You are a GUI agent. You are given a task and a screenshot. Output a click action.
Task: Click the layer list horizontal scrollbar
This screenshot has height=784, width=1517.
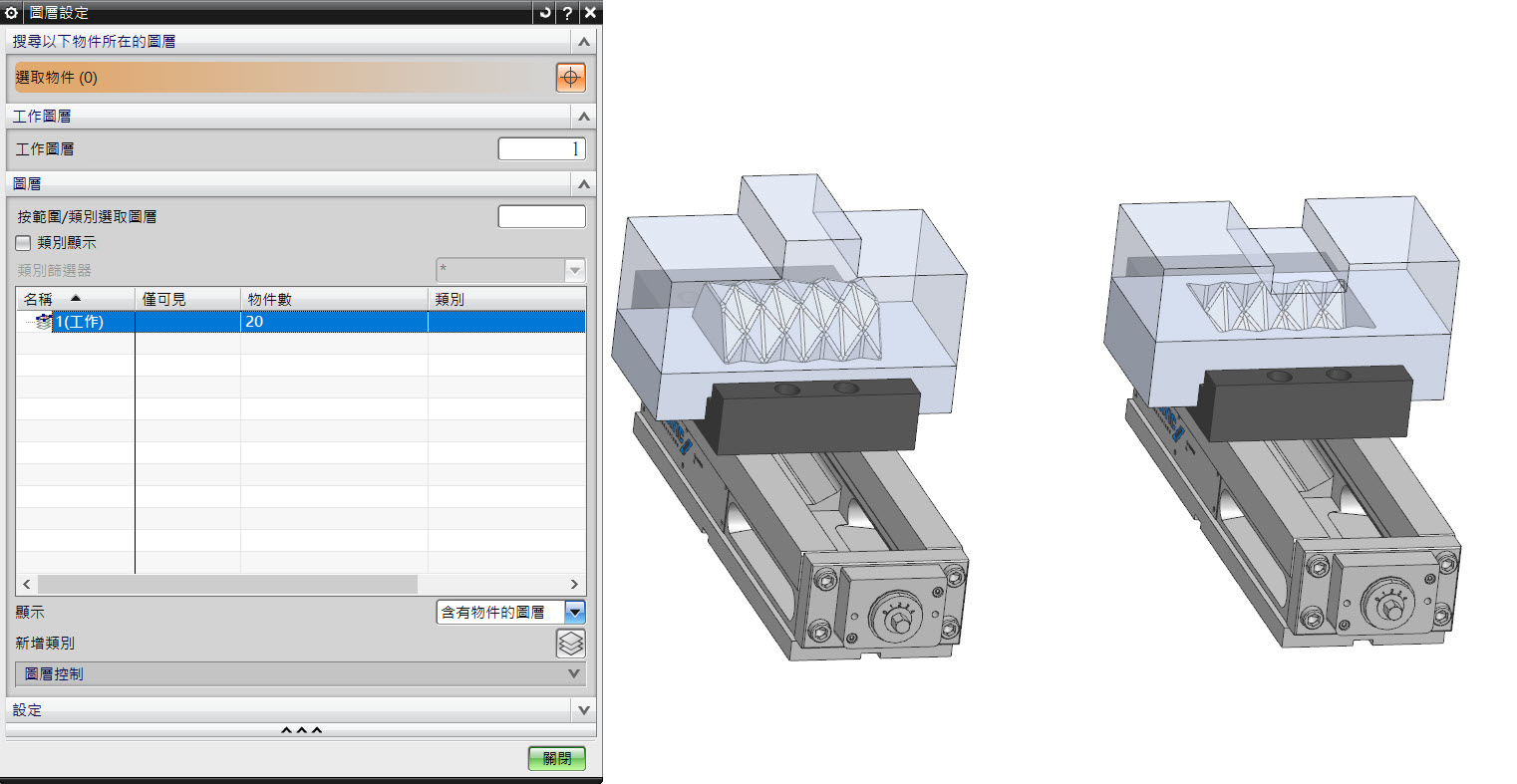click(227, 584)
